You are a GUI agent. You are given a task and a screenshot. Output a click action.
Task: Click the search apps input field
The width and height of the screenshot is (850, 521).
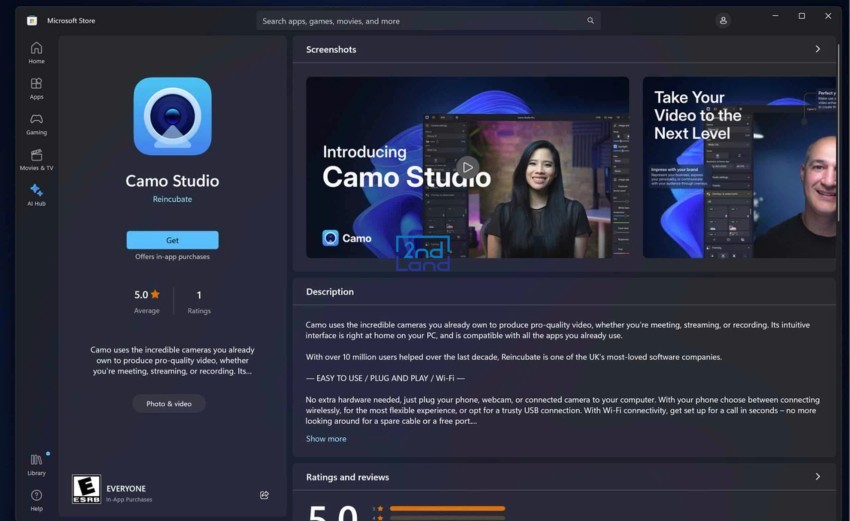point(420,20)
